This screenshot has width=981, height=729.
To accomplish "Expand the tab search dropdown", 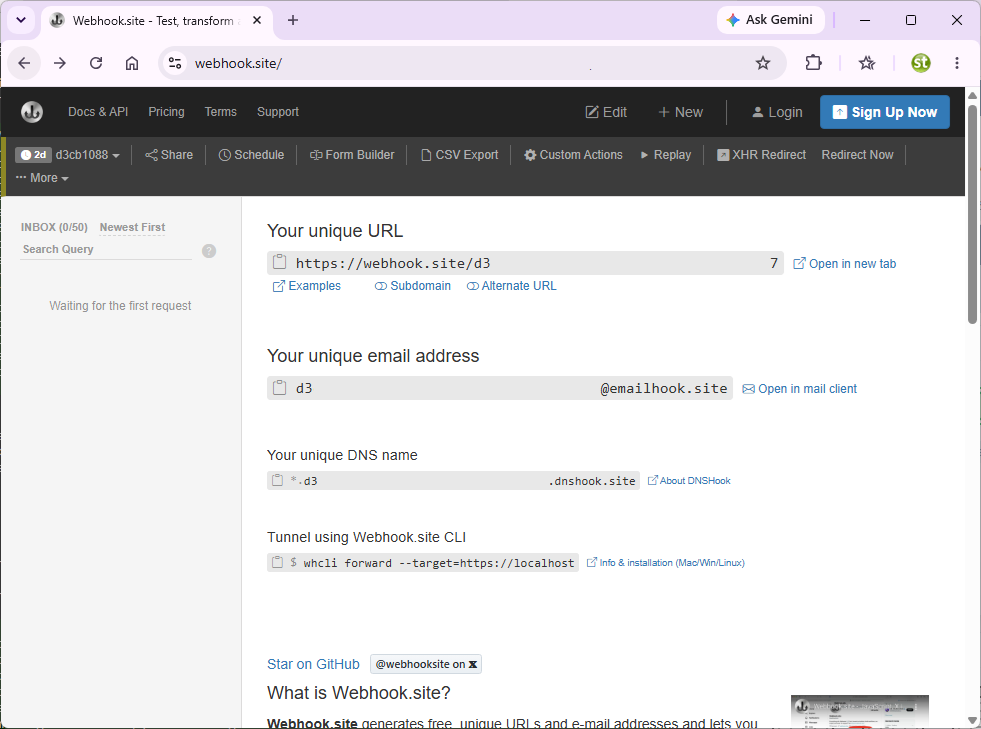I will (21, 20).
